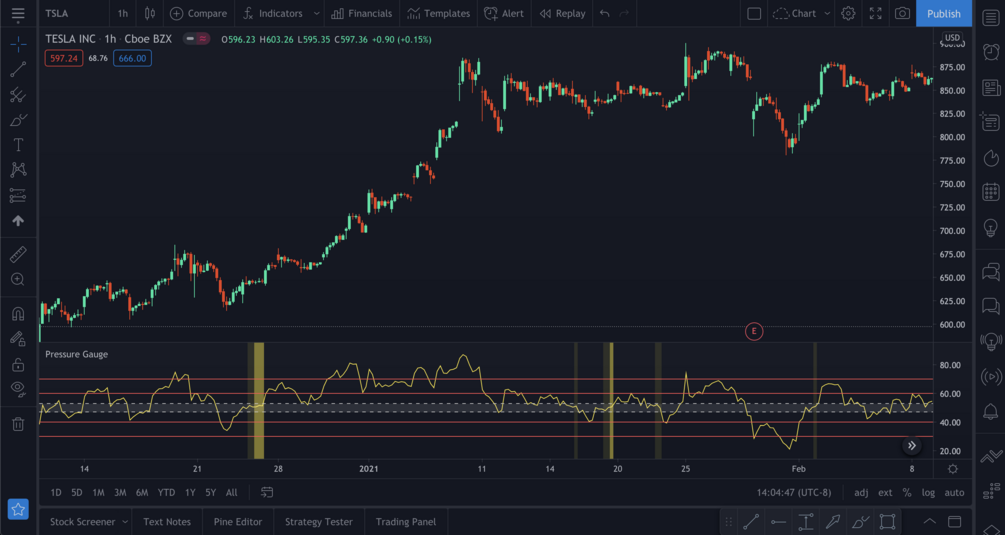1005x535 pixels.
Task: Open the economic calendar icon
Action: point(990,192)
